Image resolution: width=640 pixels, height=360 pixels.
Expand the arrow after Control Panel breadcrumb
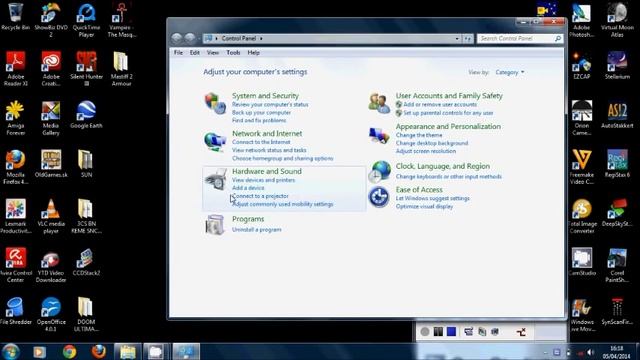tap(261, 38)
